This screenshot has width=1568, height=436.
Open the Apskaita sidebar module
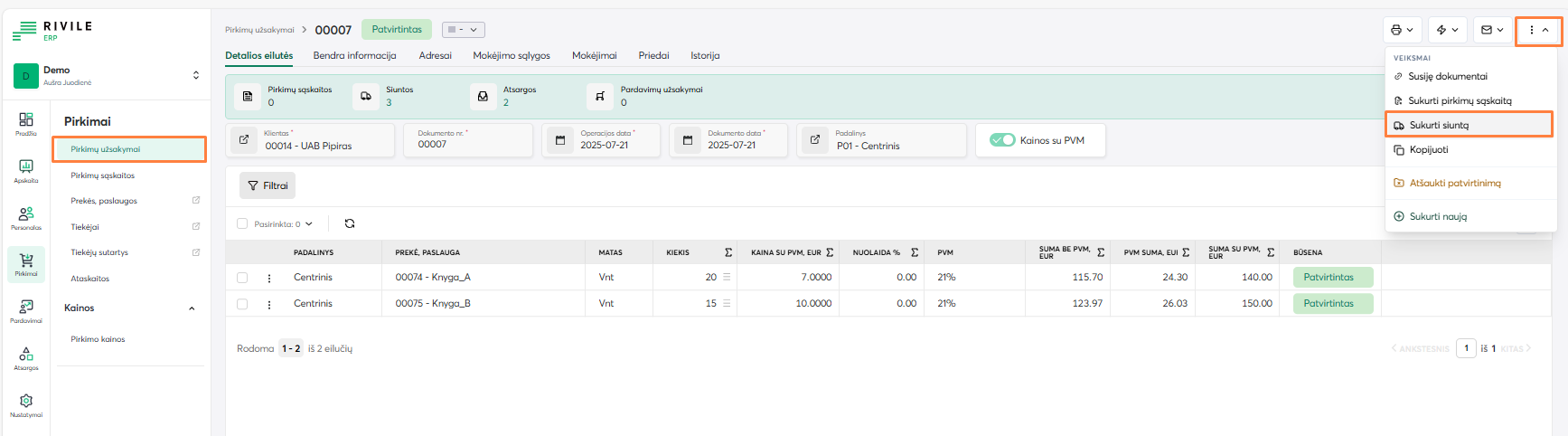(26, 170)
